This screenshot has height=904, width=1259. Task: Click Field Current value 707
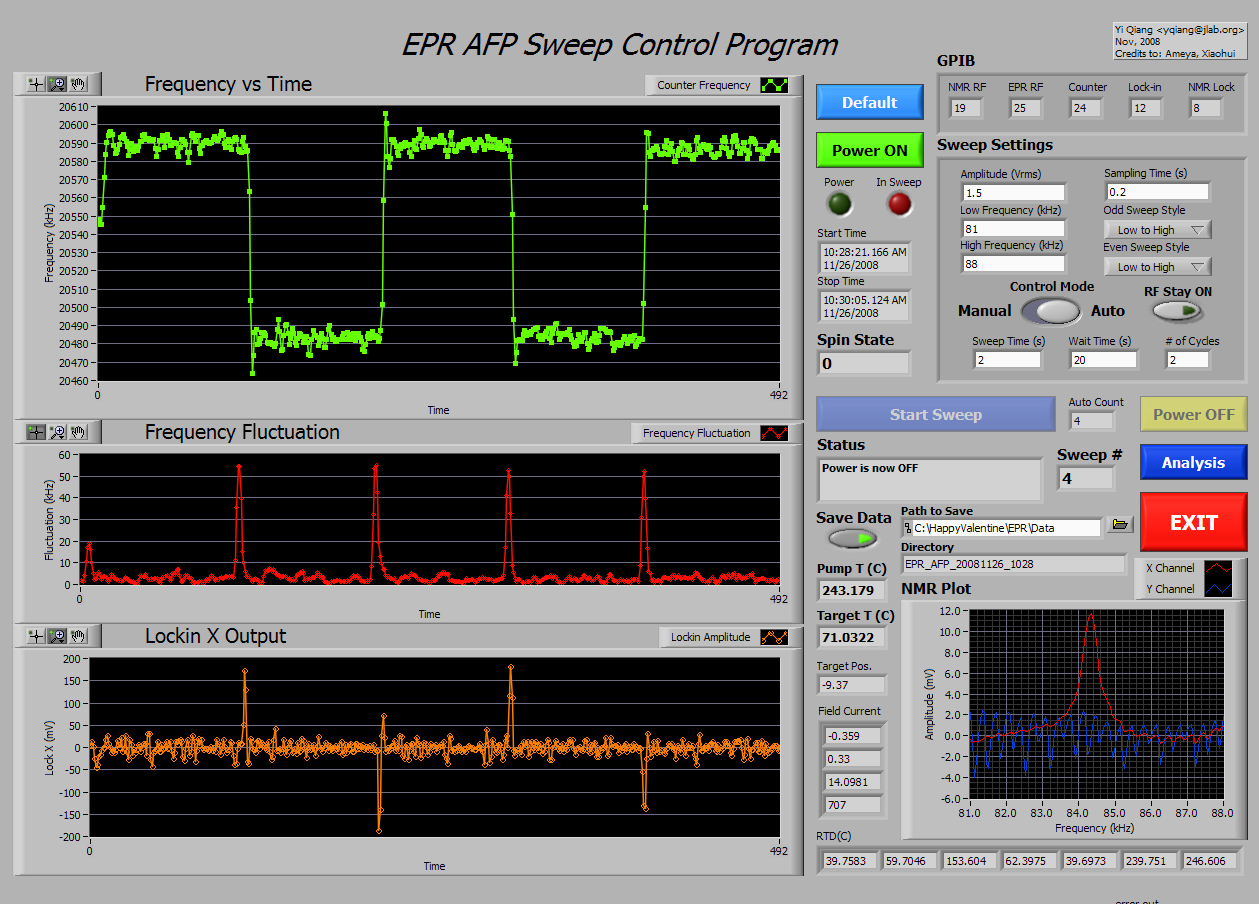(x=852, y=805)
